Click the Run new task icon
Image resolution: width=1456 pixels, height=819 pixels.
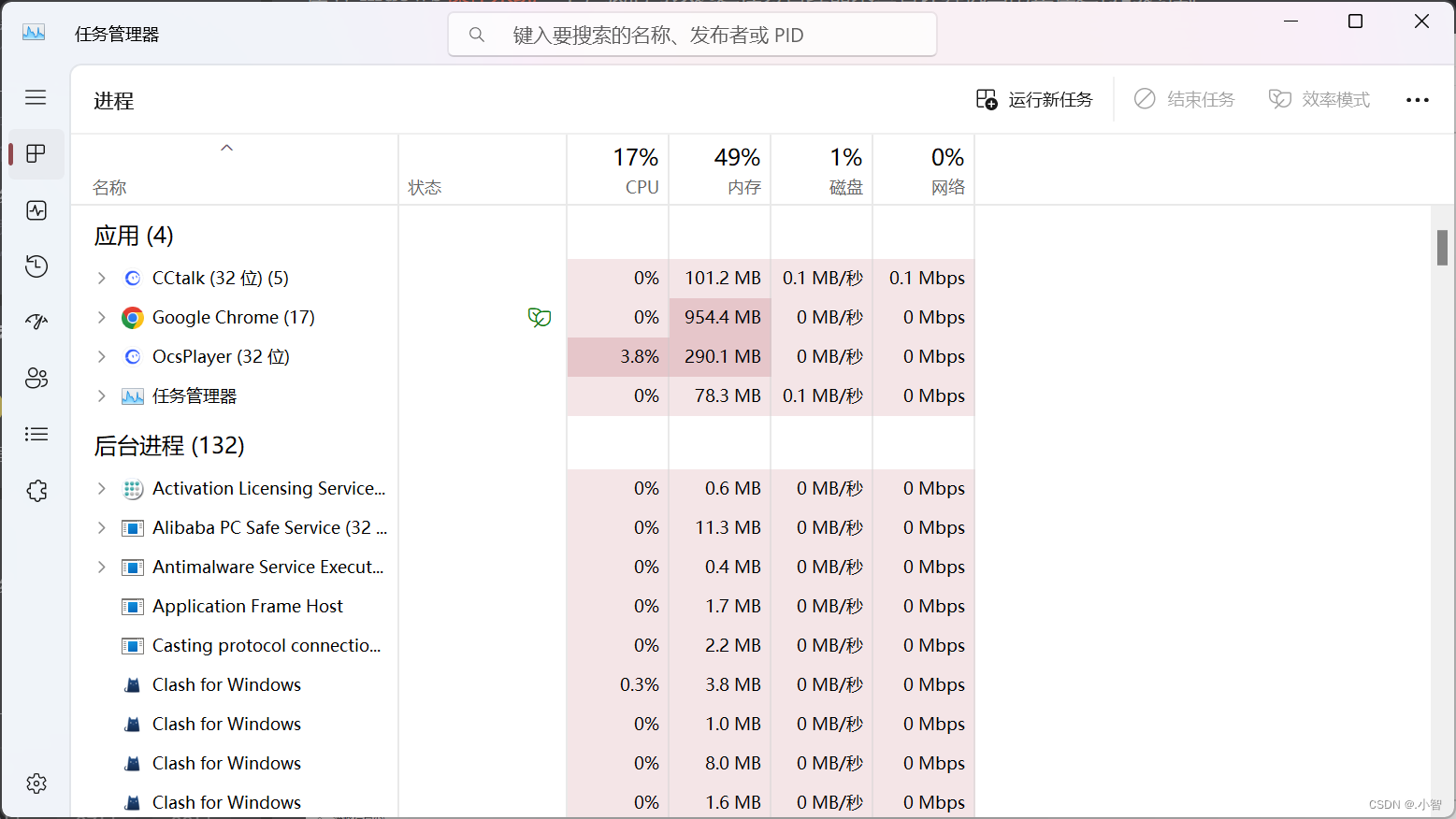987,99
